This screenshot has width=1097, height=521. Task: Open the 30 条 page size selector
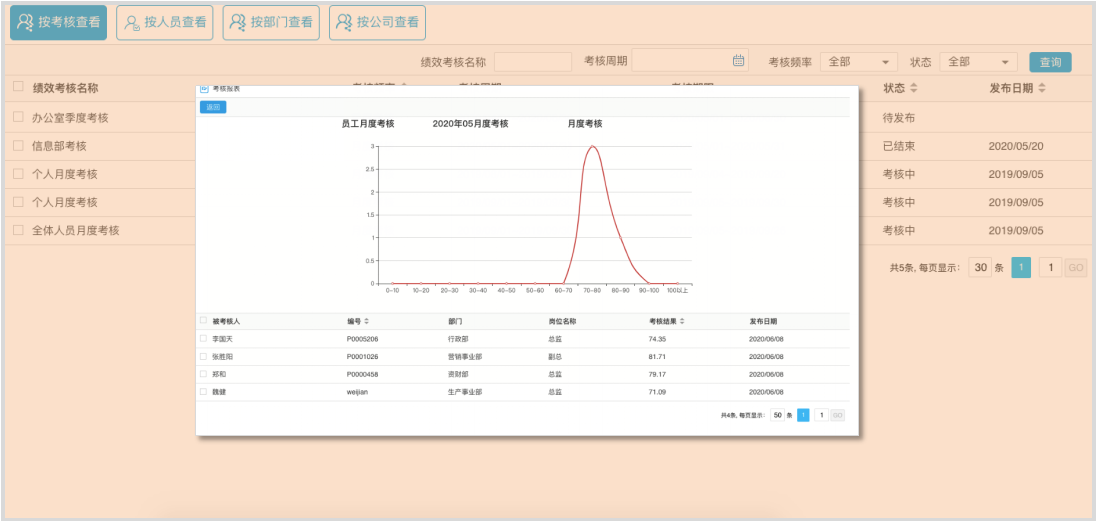981,268
